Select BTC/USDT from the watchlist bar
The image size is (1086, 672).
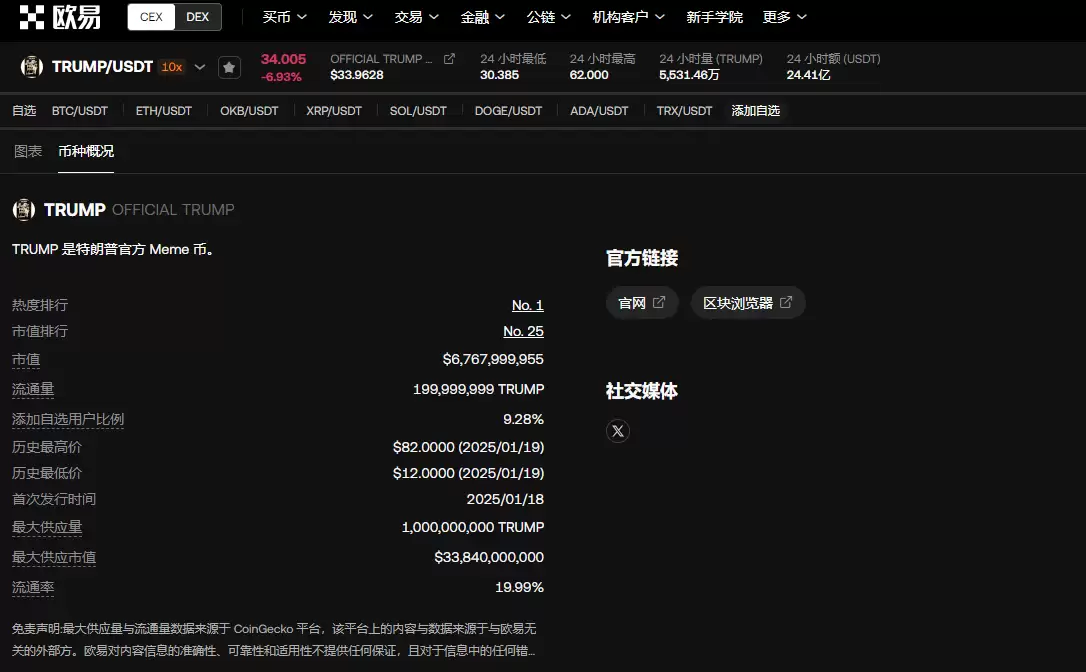[x=80, y=111]
